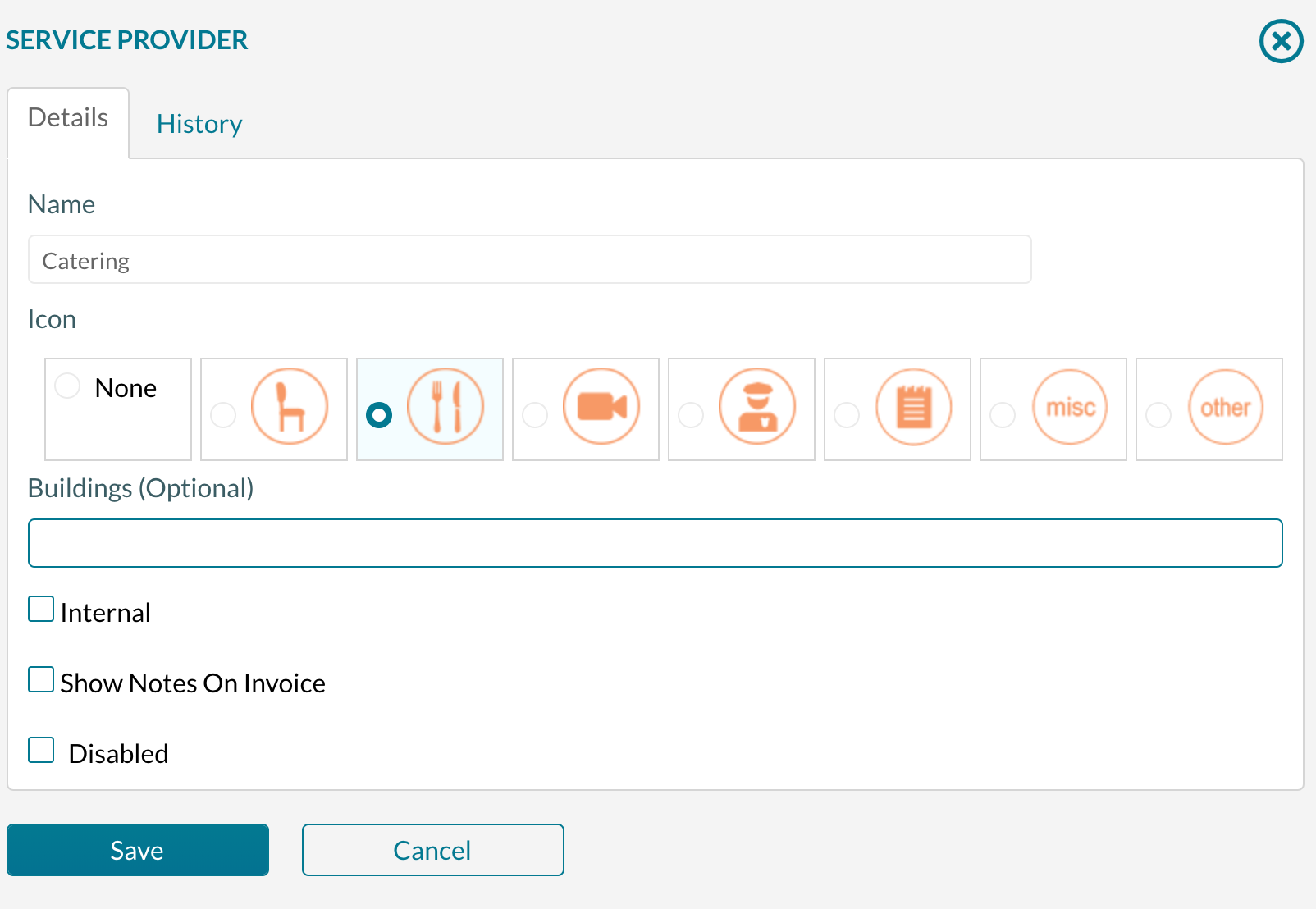Viewport: 1316px width, 909px height.
Task: Choose the misc icon
Action: click(1069, 406)
